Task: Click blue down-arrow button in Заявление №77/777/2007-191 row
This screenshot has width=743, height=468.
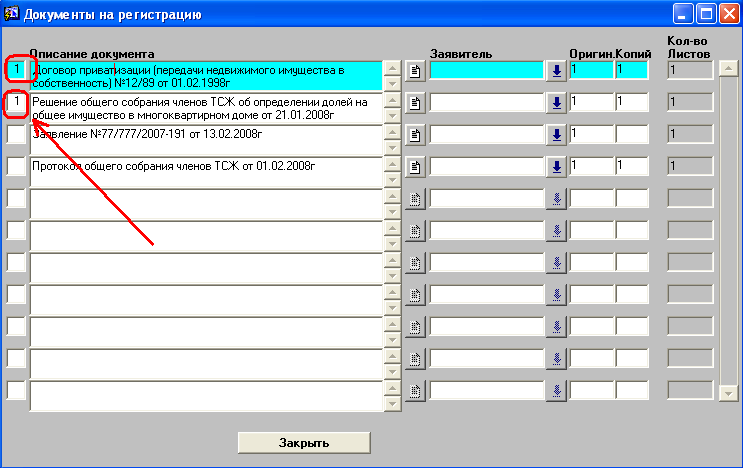Action: tap(557, 135)
